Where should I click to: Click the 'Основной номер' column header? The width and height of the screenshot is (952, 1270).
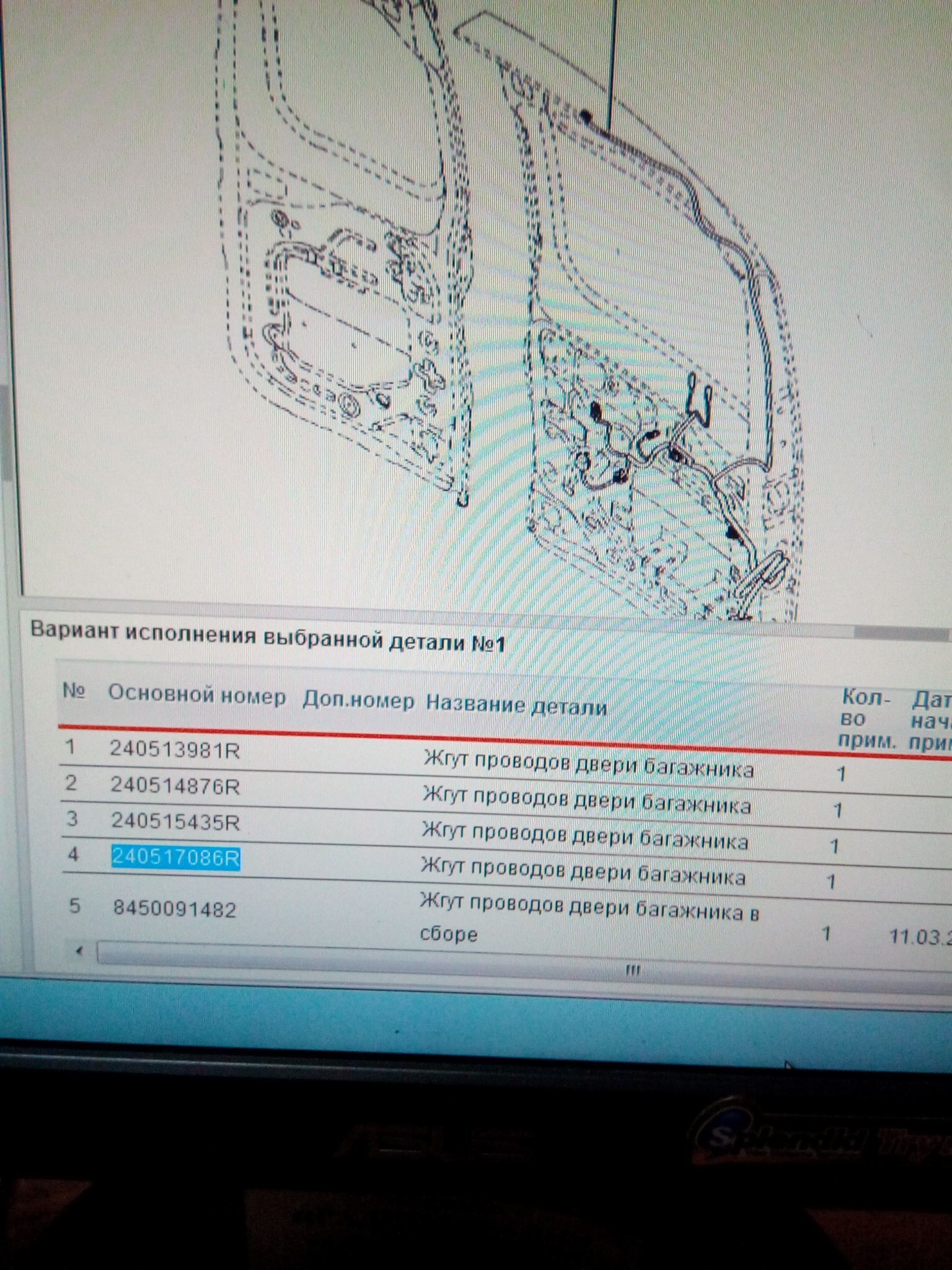click(x=196, y=695)
